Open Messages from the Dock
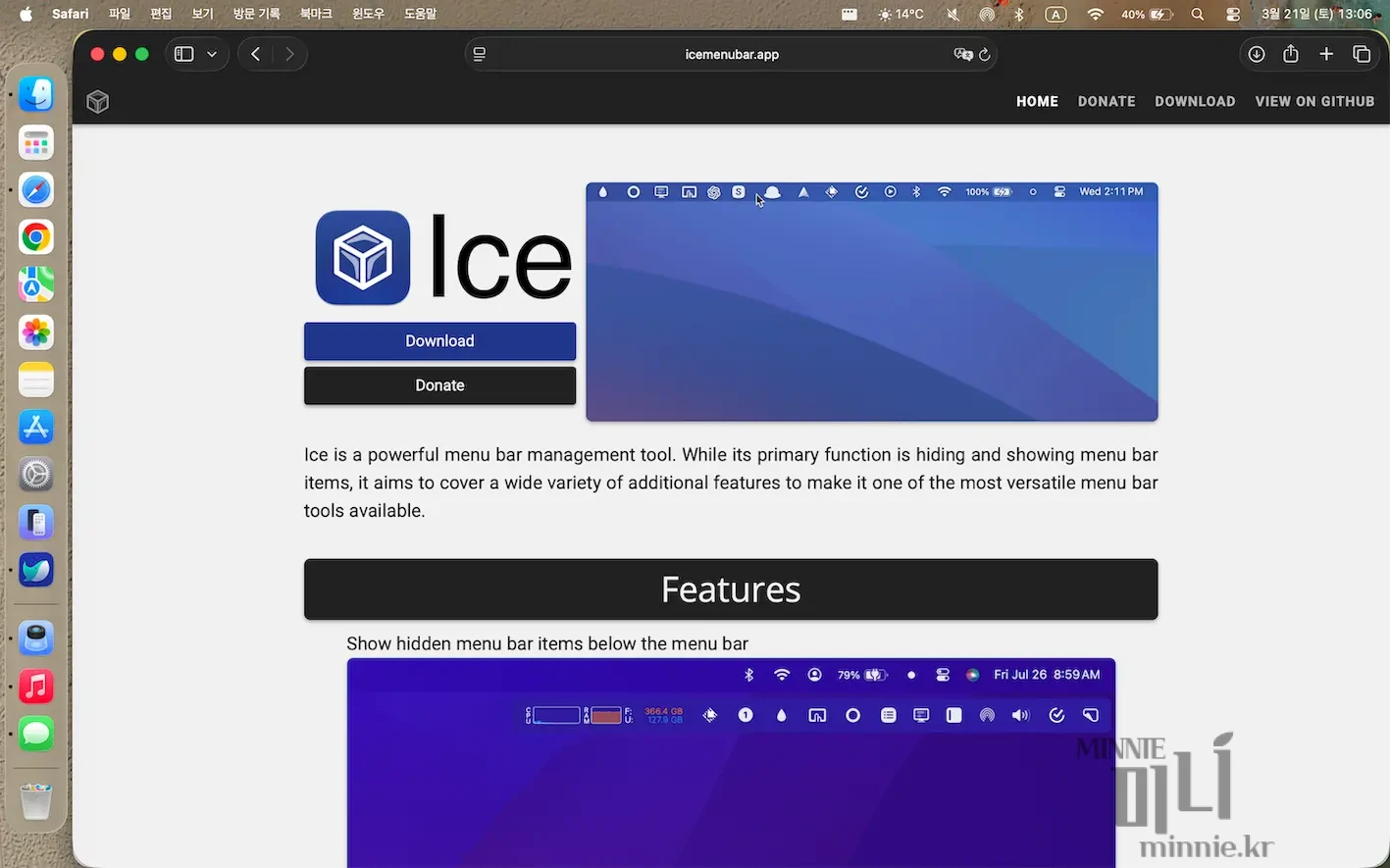1390x868 pixels. point(36,734)
